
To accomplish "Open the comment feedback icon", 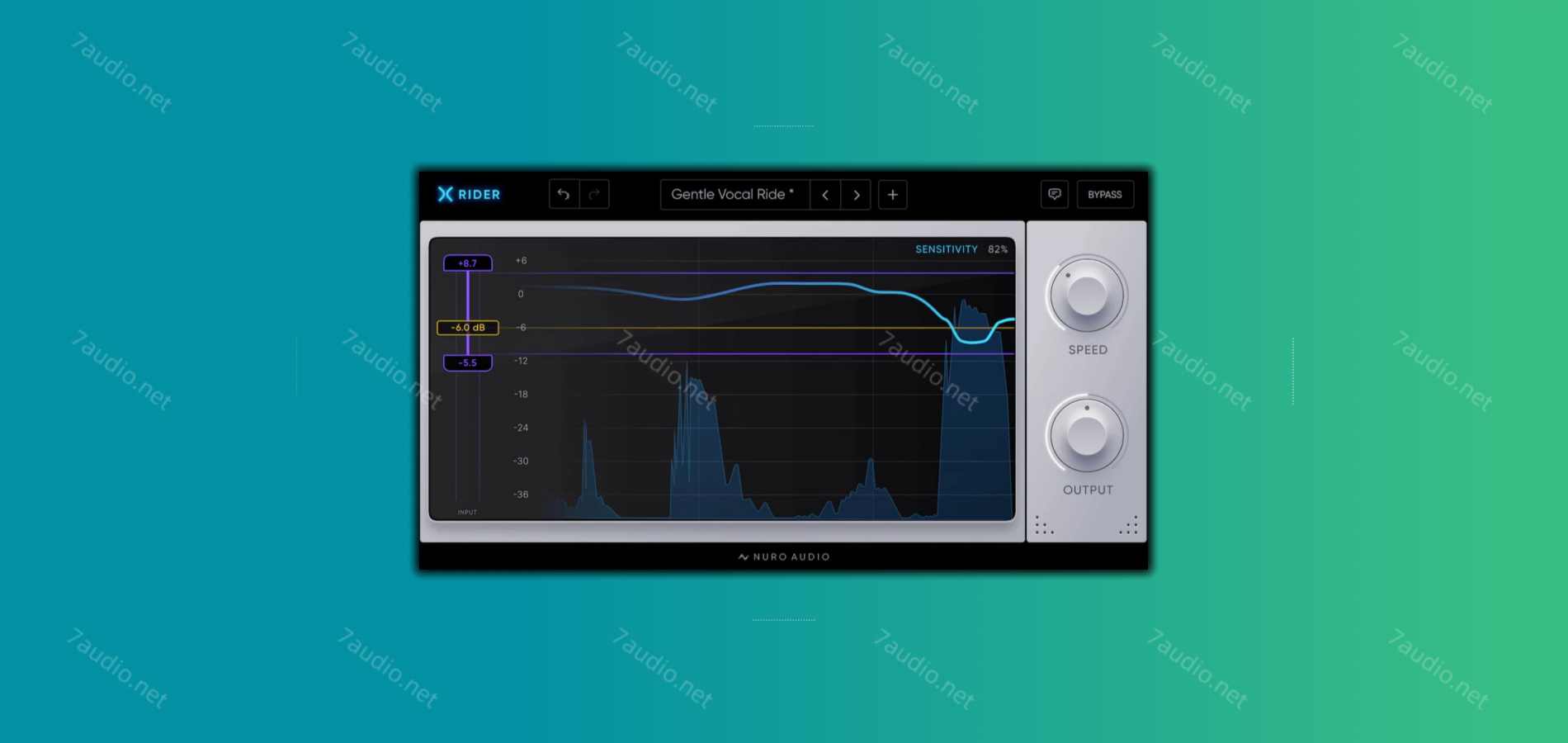I will 1055,194.
